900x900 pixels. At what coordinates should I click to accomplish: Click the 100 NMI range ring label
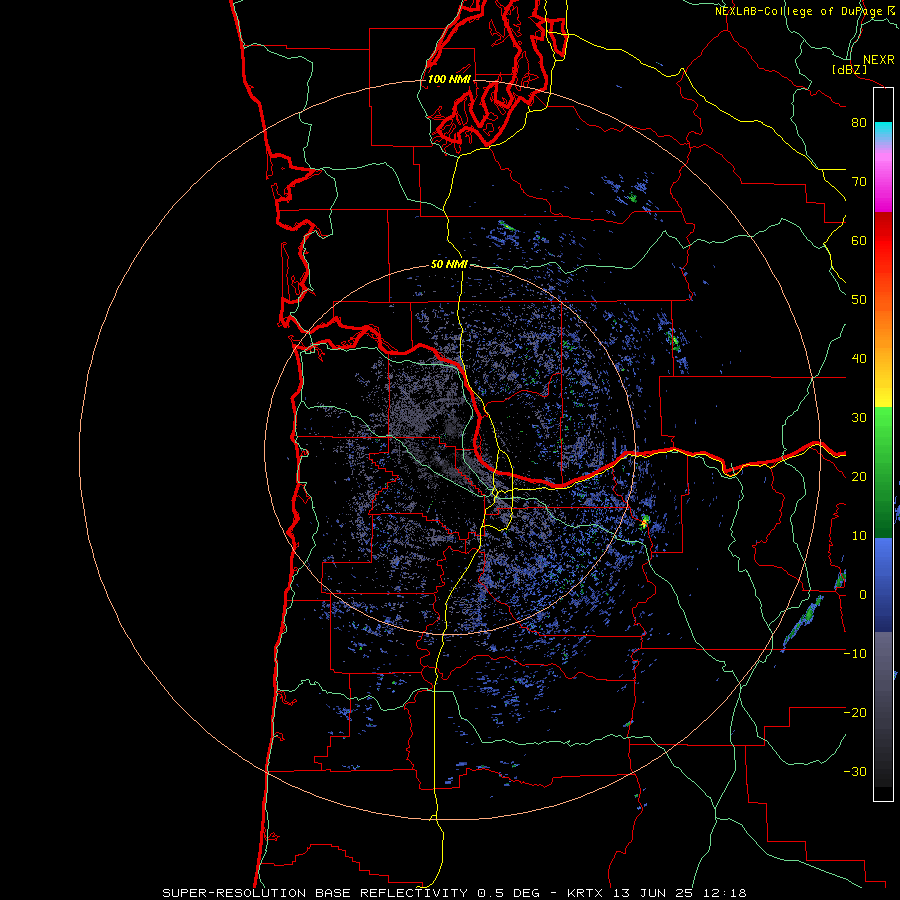pyautogui.click(x=449, y=79)
